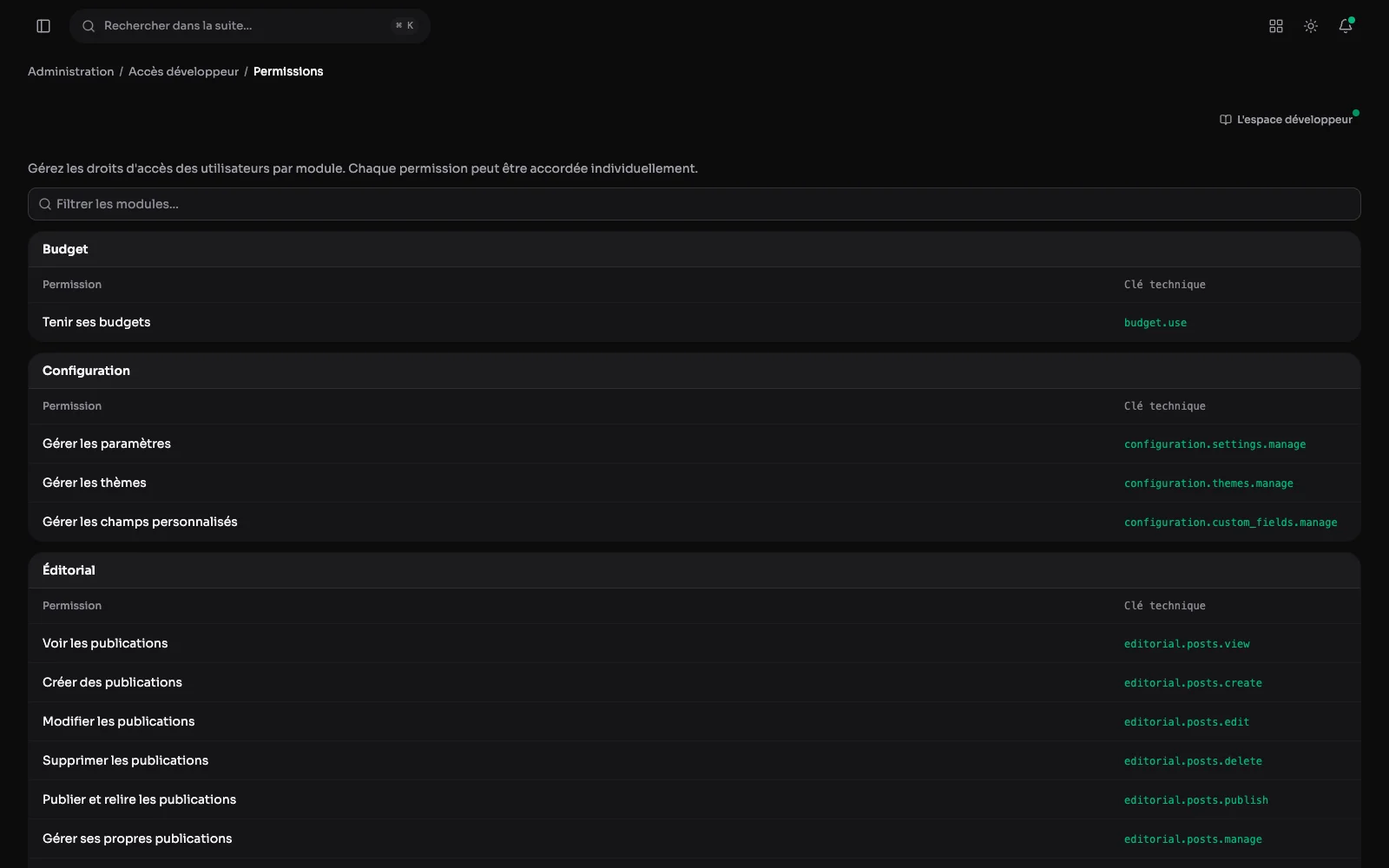Focus the Rechercher dans la suite search box

point(250,26)
